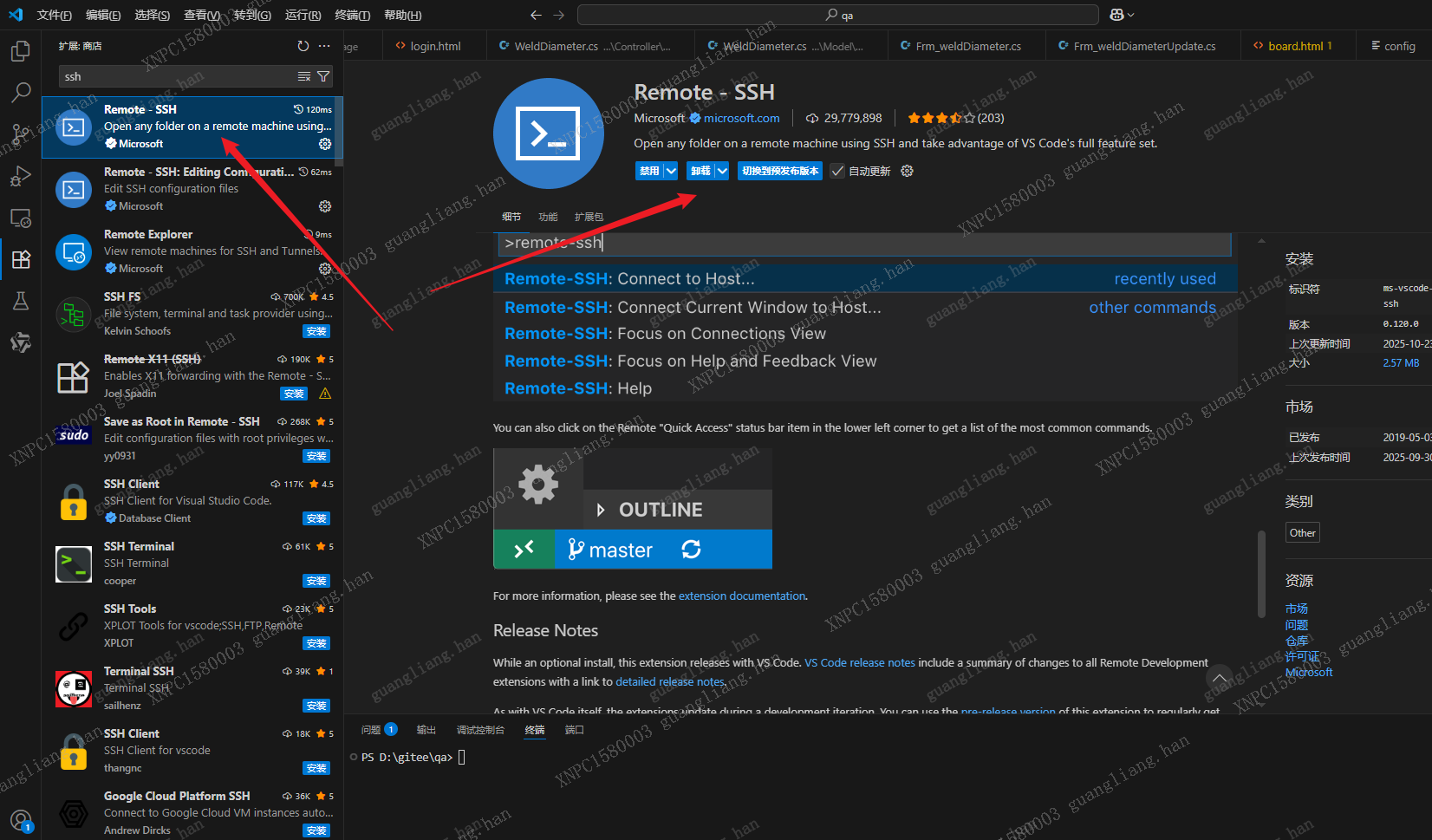
Task: Open the Explorer view in the activity bar
Action: (20, 51)
